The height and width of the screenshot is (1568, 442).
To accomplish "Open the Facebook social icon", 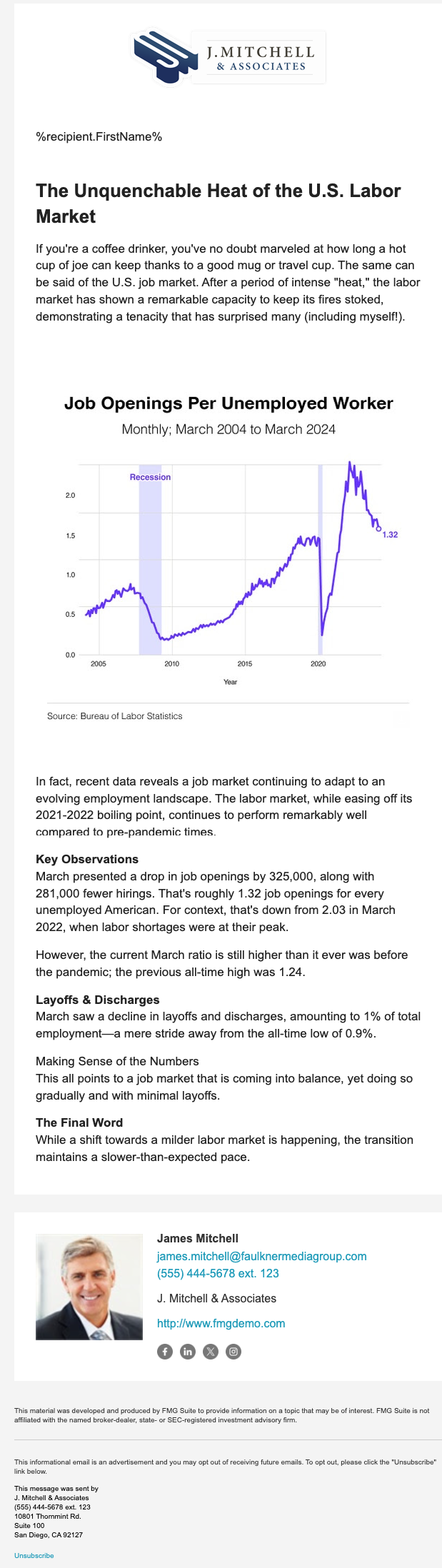I will (x=165, y=1351).
